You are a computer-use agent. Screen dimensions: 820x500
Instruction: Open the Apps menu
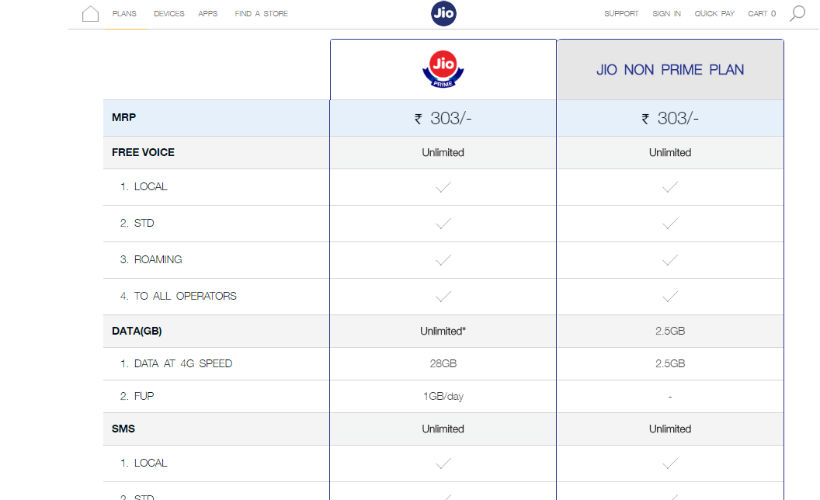click(208, 14)
